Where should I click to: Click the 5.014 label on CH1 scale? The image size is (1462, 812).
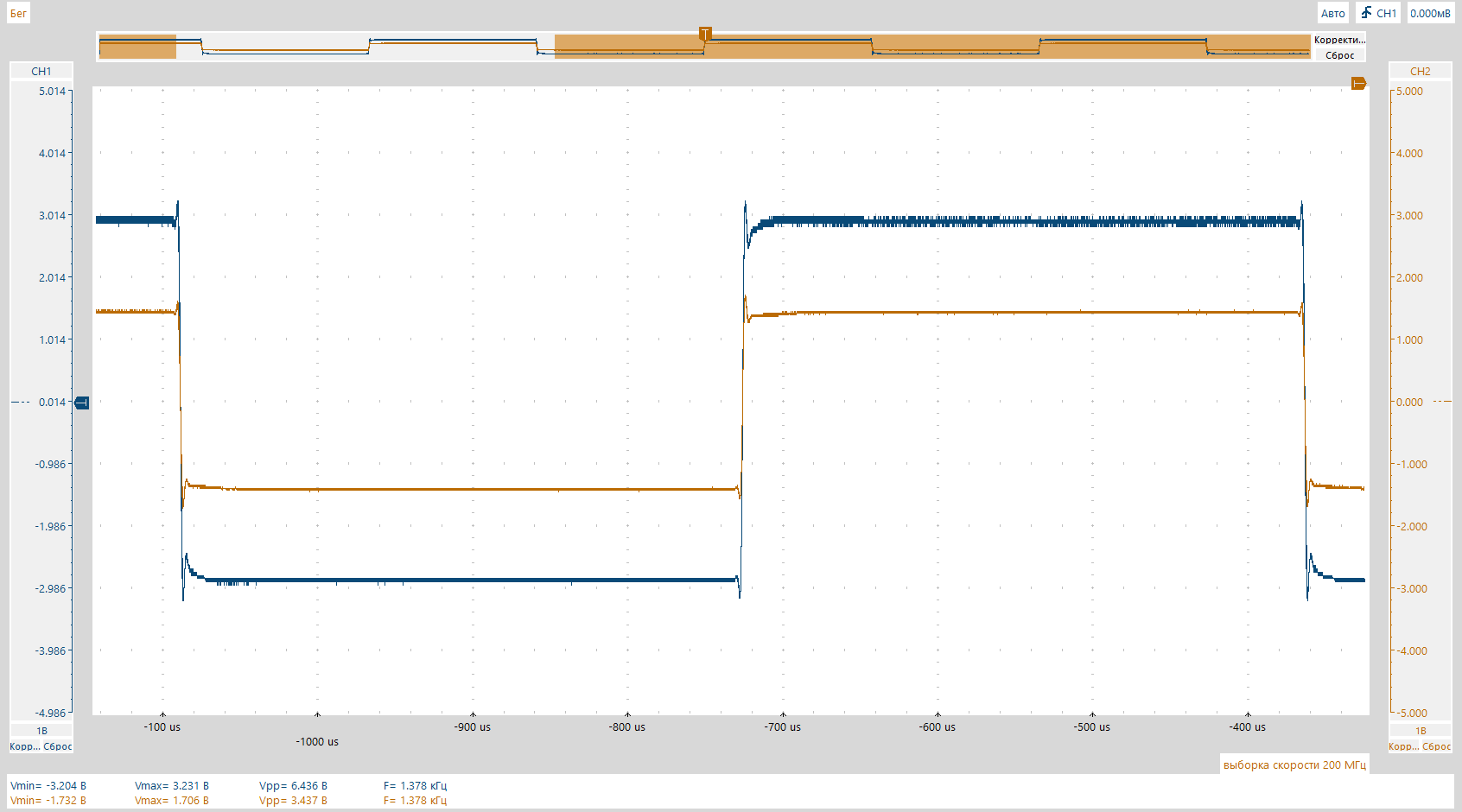pyautogui.click(x=52, y=91)
